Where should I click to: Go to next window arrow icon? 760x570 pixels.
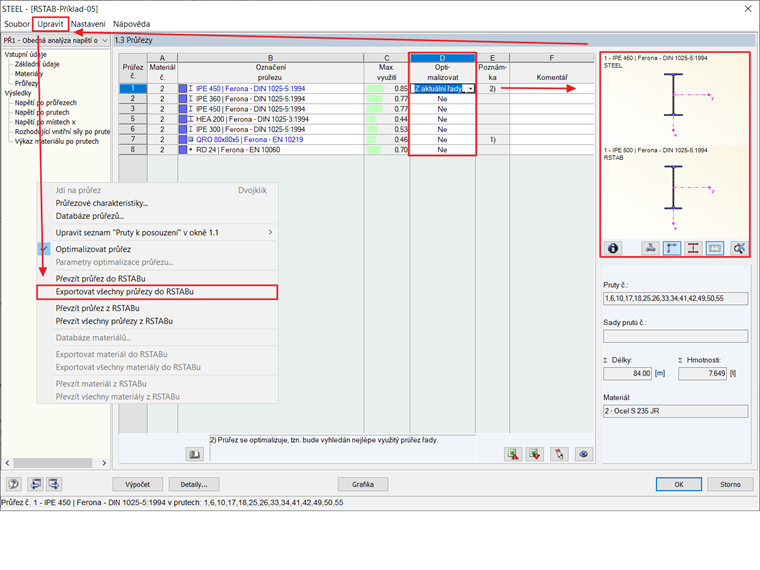[53, 484]
